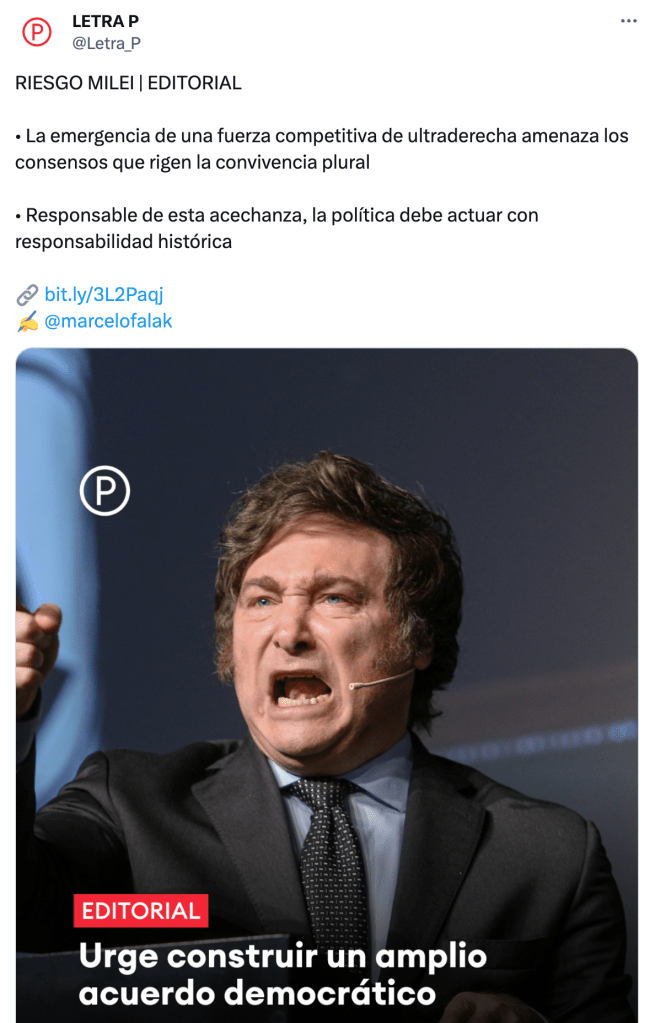
Task: Open the three-dot more options menu
Action: pyautogui.click(x=628, y=21)
